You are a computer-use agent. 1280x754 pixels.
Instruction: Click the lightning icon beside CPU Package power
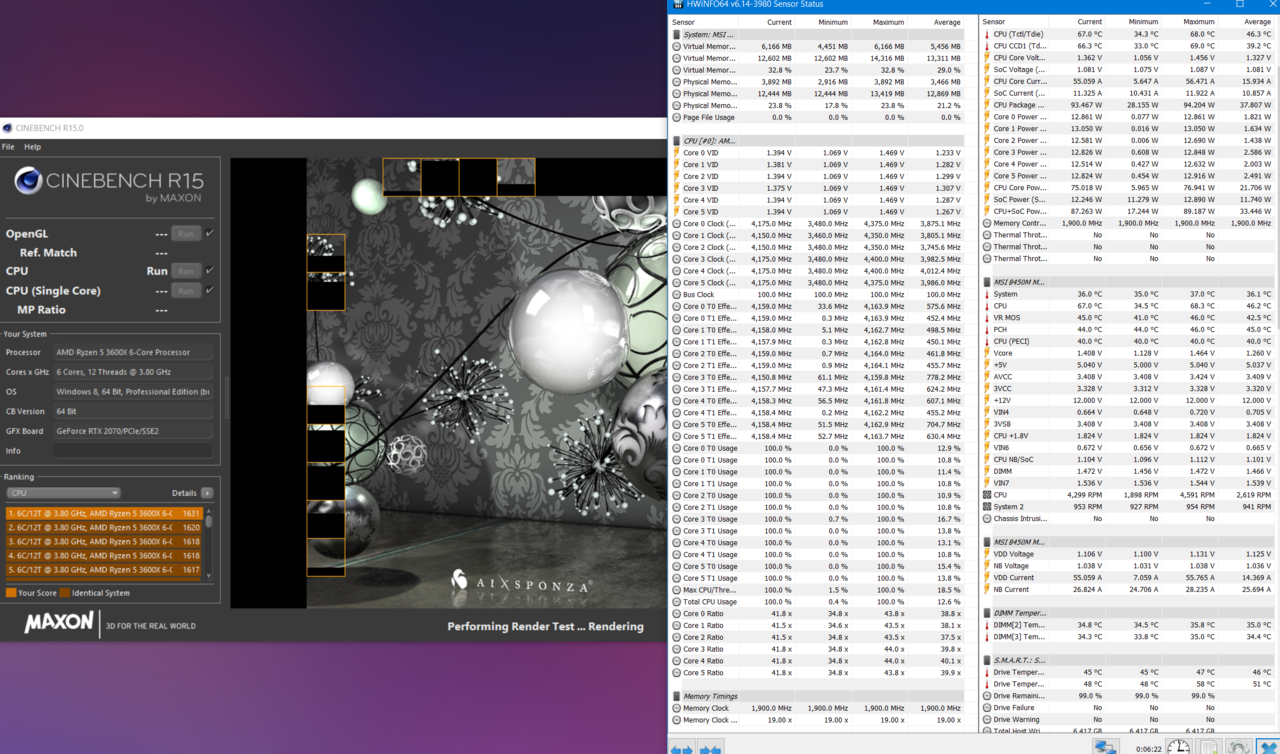(987, 105)
